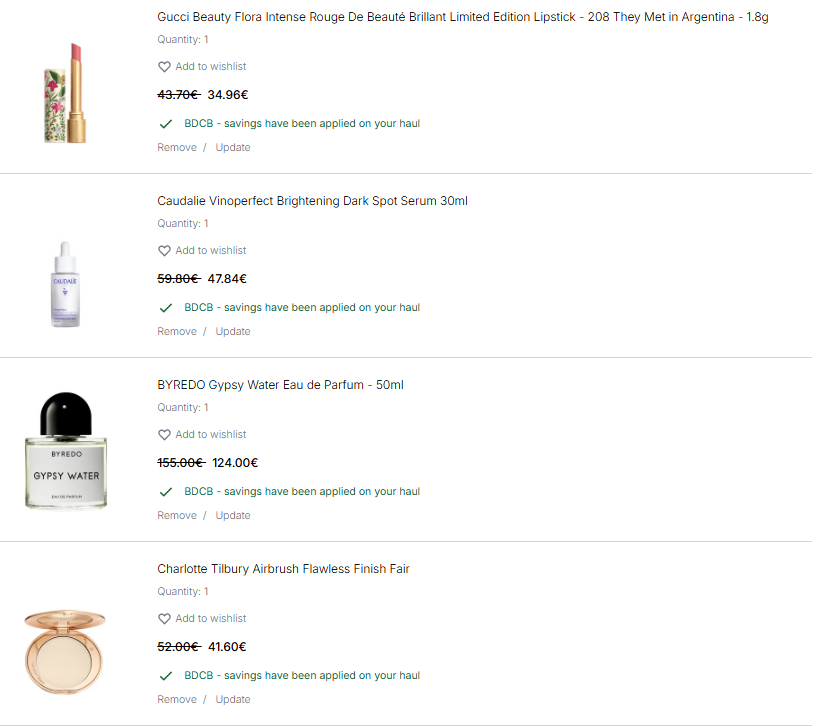Open the BYREDO Gypsy Water bottle image
The width and height of the screenshot is (829, 727).
pyautogui.click(x=66, y=450)
